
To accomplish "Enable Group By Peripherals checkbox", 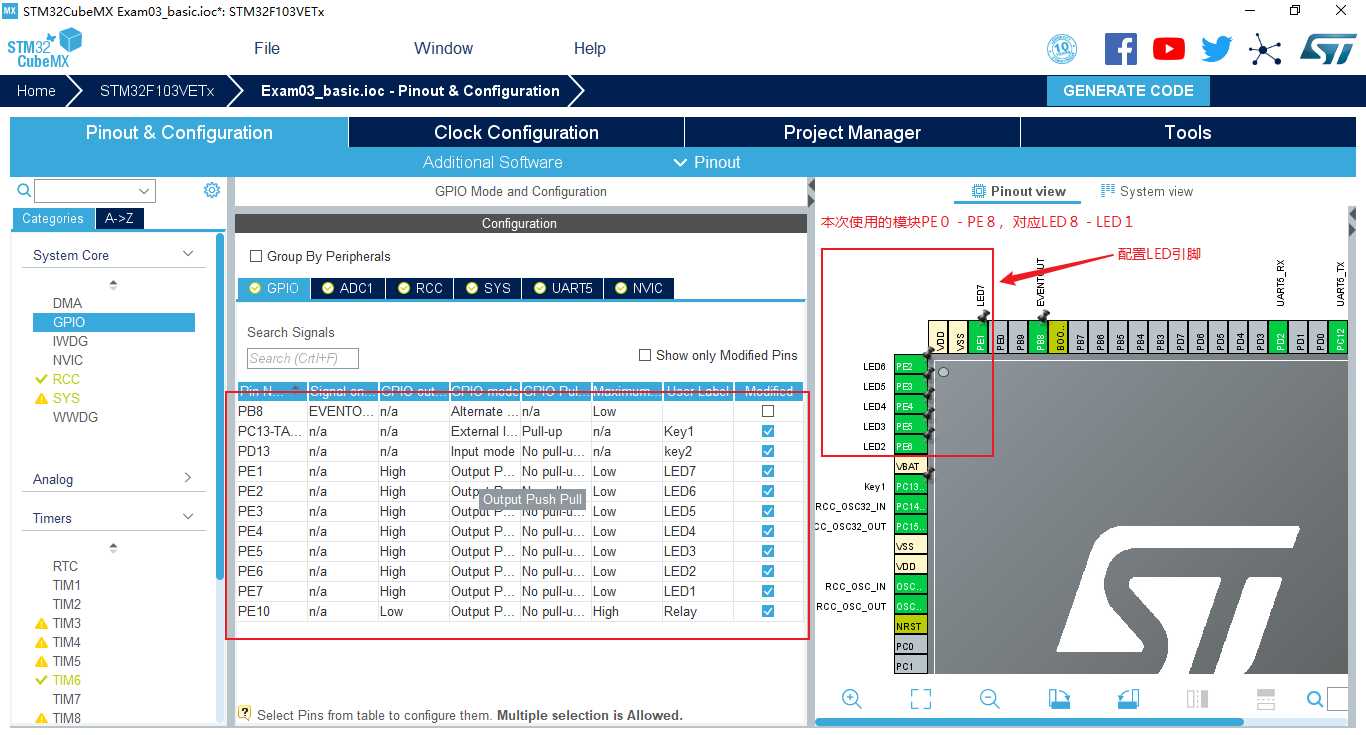I will 256,256.
